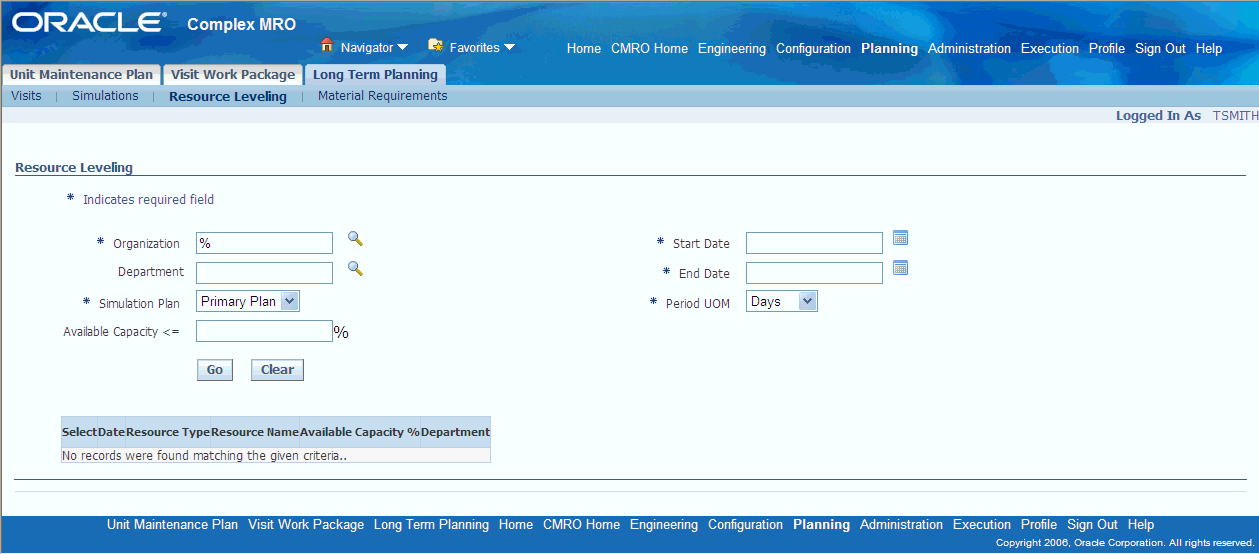
Task: Switch to the Unit Maintenance Plan tab
Action: coord(82,75)
